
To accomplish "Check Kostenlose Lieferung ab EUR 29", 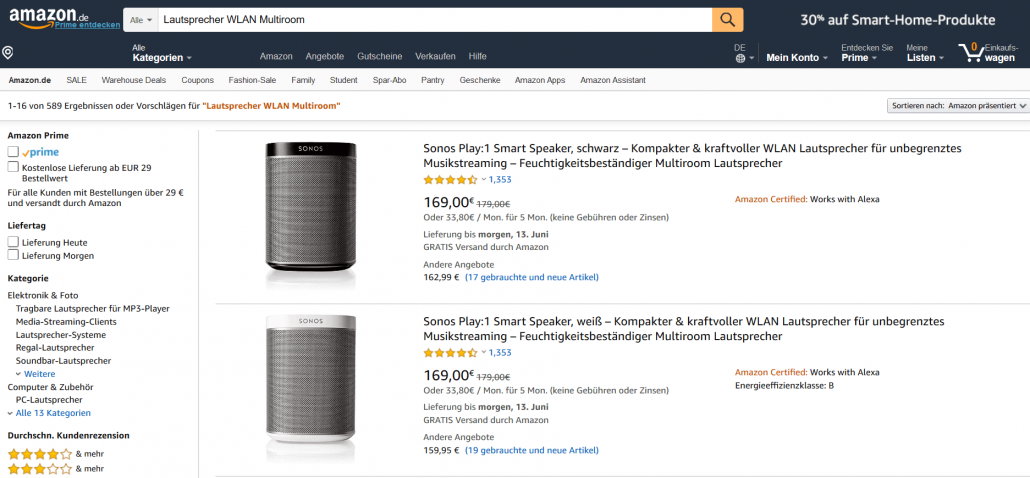I will tap(14, 167).
